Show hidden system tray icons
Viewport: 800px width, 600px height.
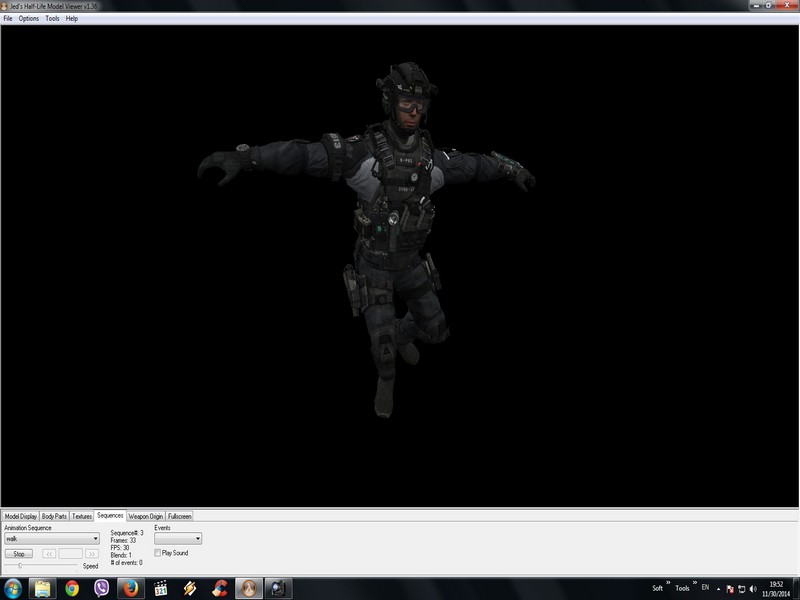(x=718, y=589)
